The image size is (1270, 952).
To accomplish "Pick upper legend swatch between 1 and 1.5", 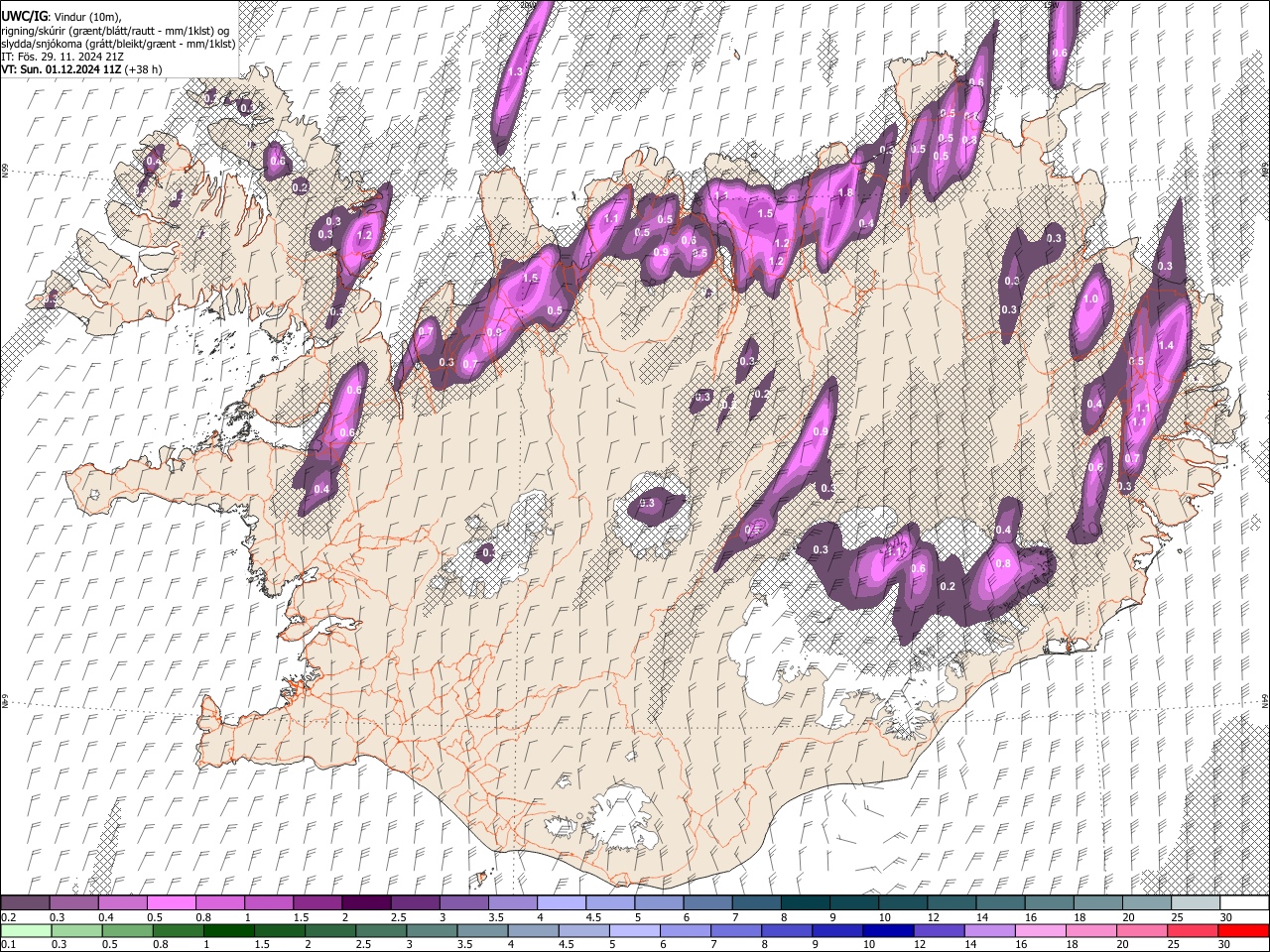I will (x=269, y=902).
